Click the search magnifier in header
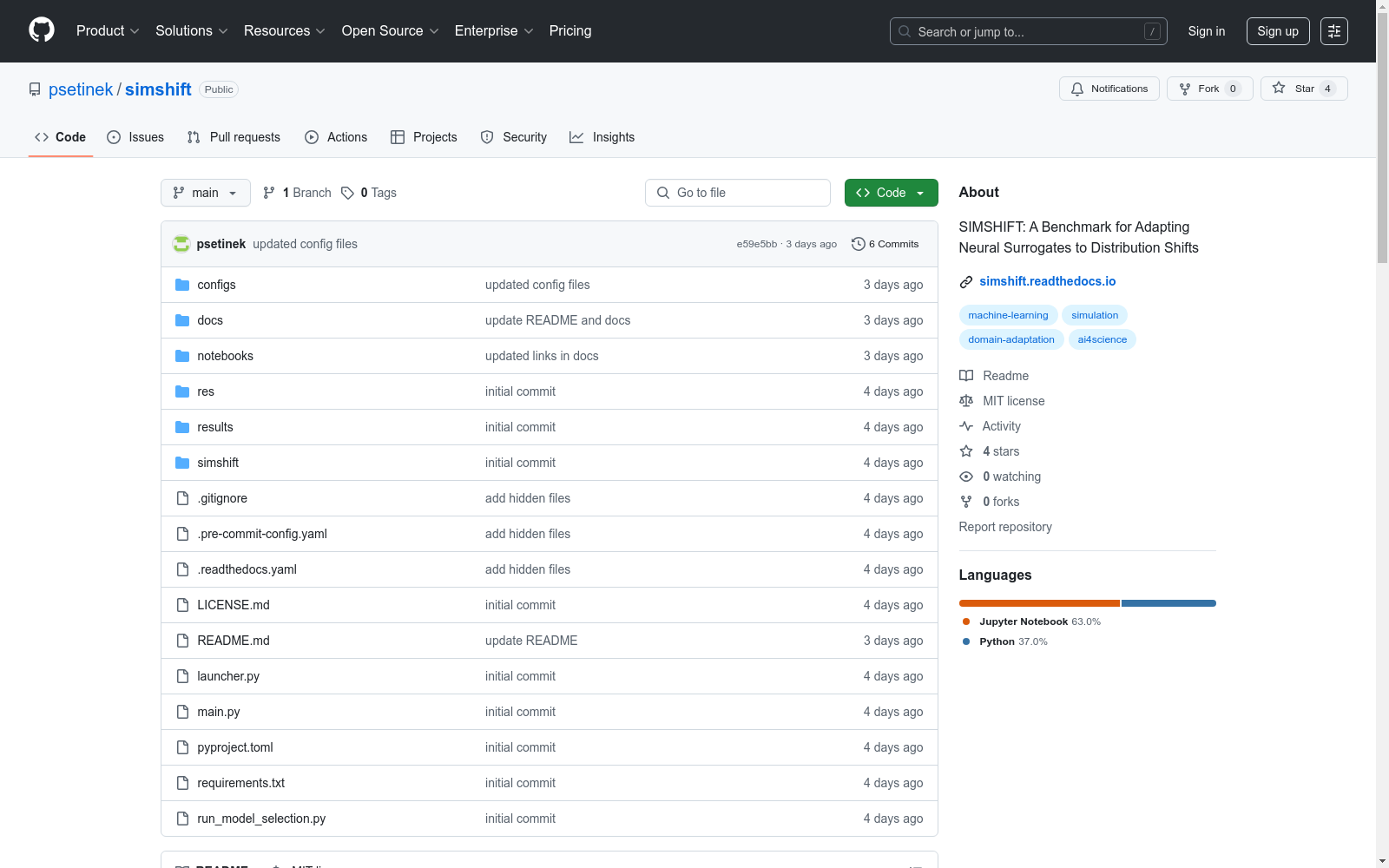 (905, 31)
